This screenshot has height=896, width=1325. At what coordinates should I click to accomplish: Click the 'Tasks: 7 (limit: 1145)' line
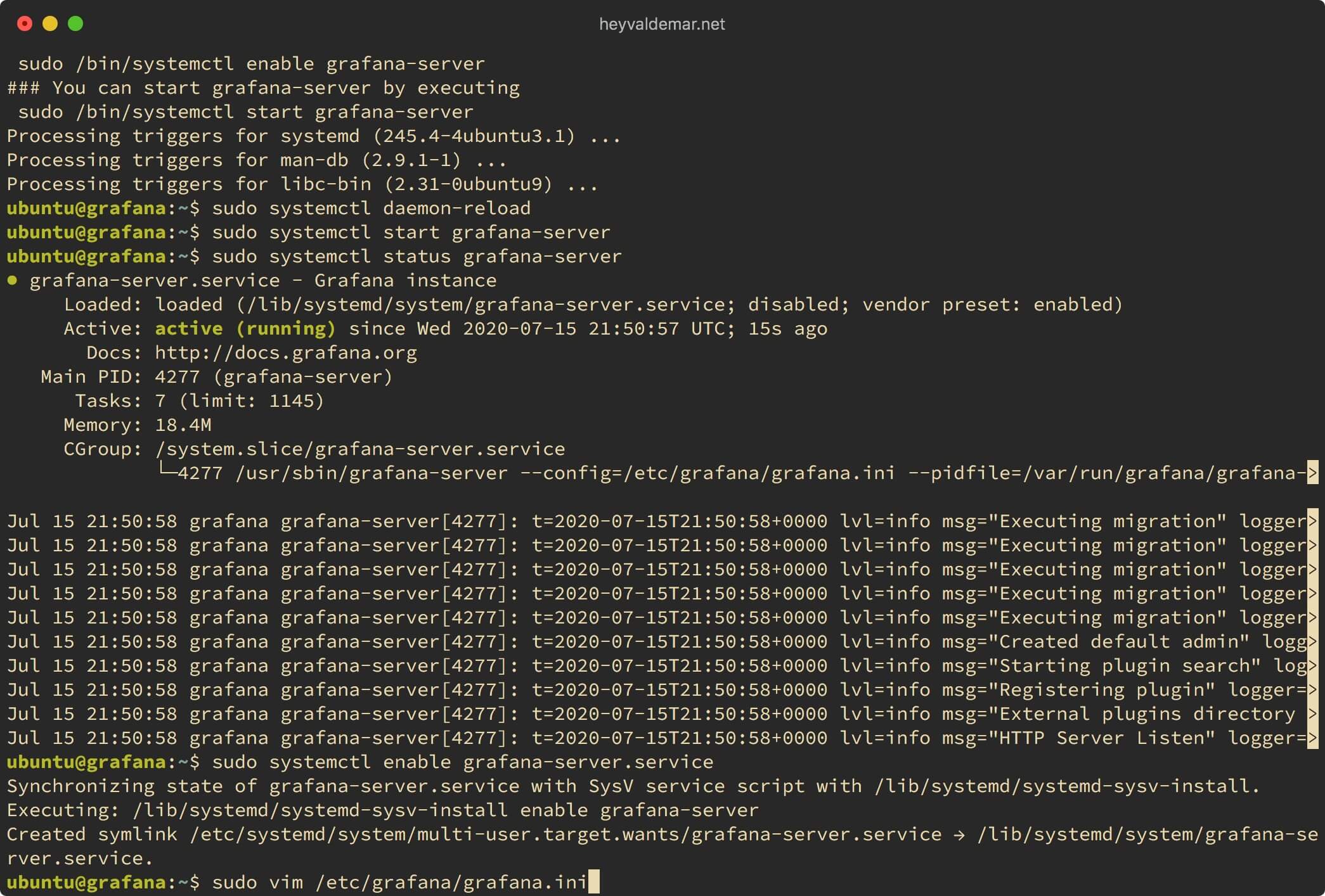coord(200,400)
